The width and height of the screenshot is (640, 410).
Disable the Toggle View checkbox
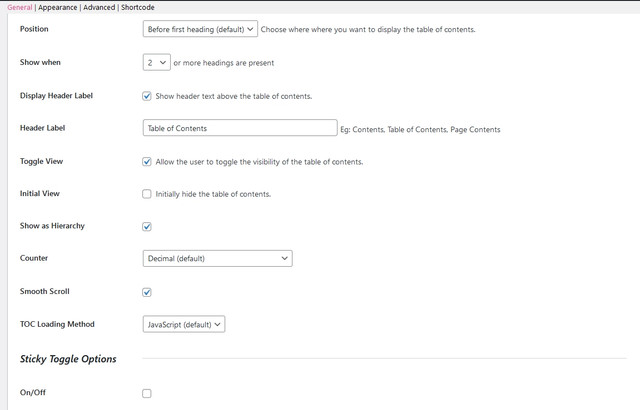[147, 162]
